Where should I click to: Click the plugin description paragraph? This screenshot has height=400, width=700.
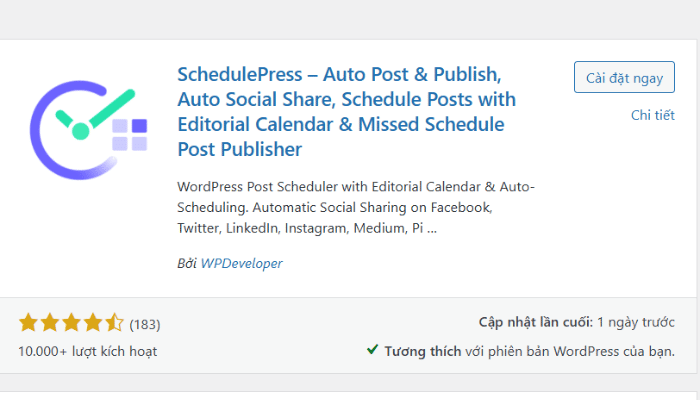(x=356, y=207)
